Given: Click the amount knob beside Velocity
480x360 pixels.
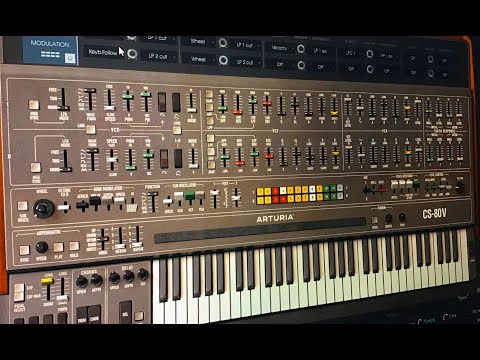Looking at the screenshot, I should 301,49.
